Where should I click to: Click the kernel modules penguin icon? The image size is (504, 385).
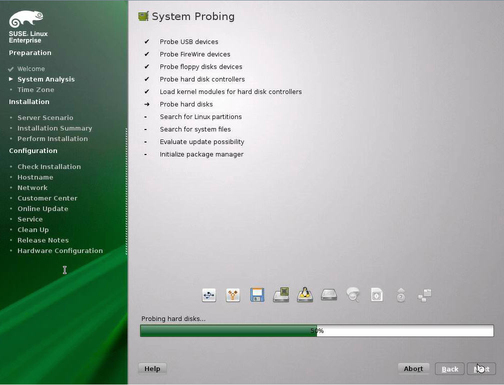(305, 295)
